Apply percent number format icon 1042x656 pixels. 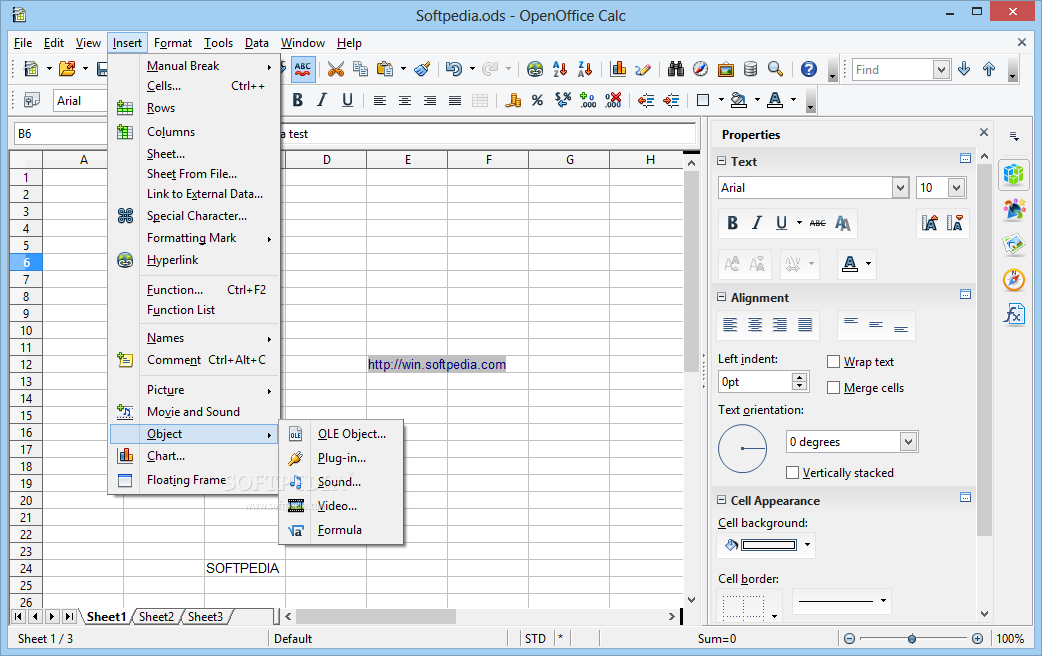coord(538,100)
